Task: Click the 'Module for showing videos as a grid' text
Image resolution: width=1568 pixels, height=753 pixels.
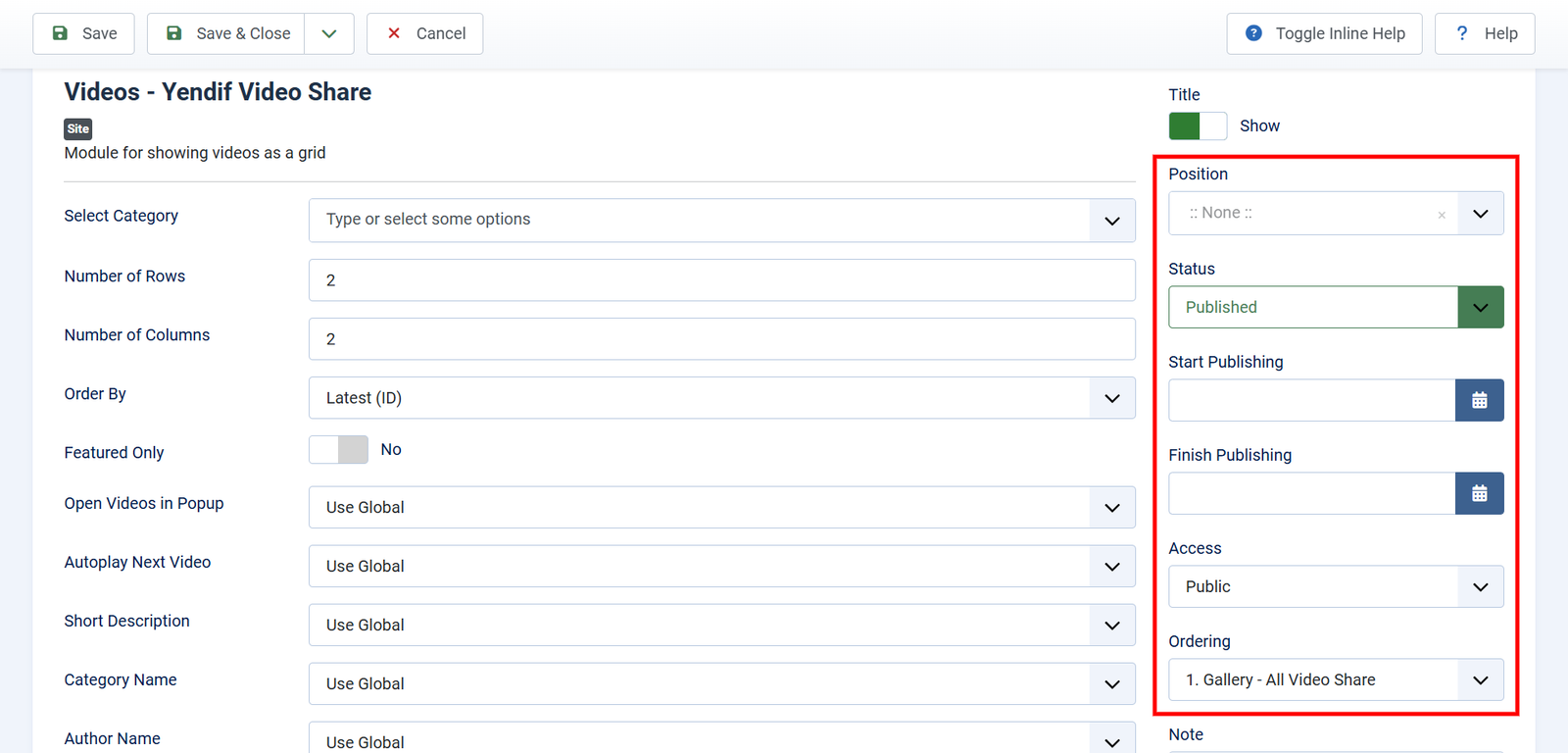Action: click(195, 153)
